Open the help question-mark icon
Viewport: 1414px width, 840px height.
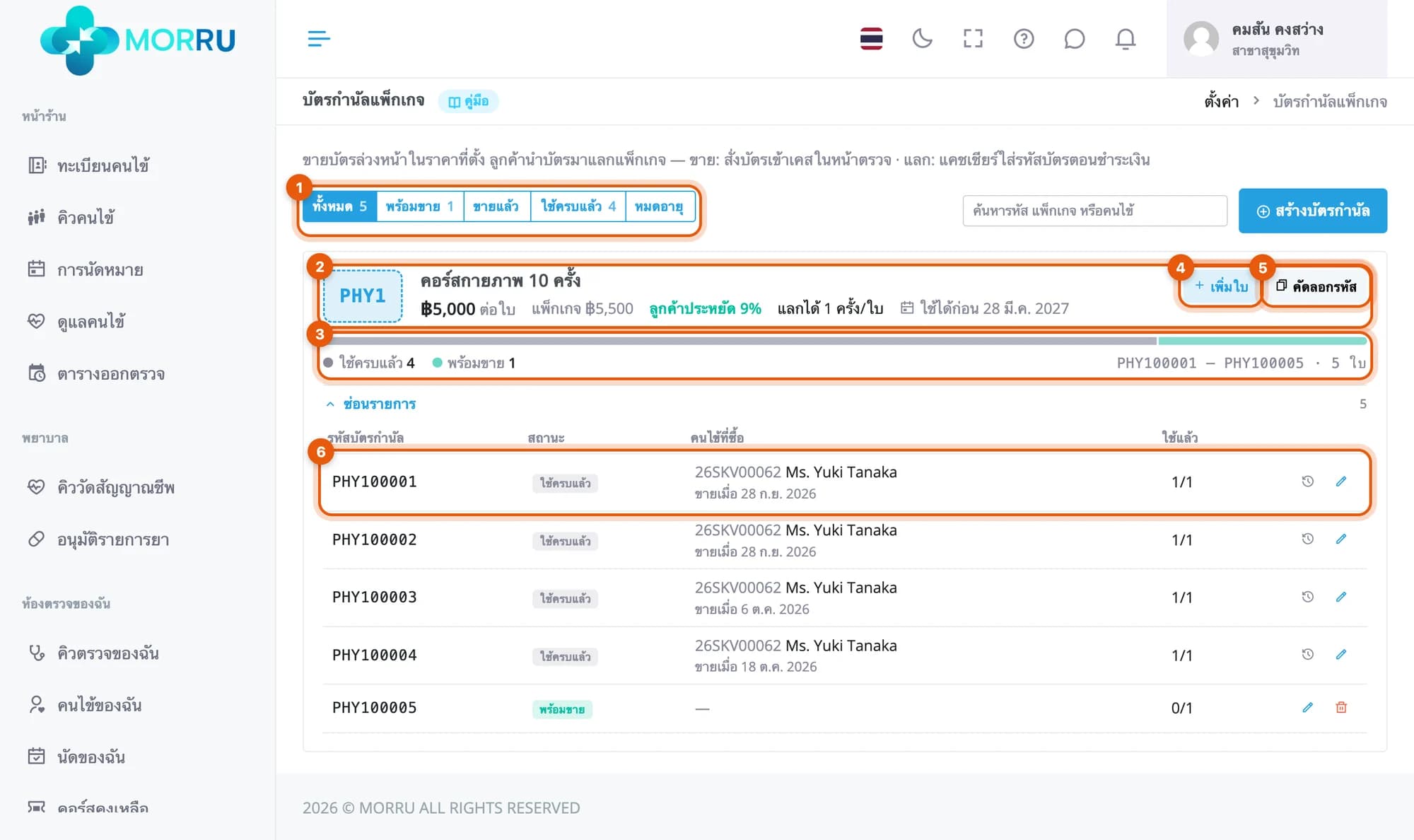coord(1024,39)
